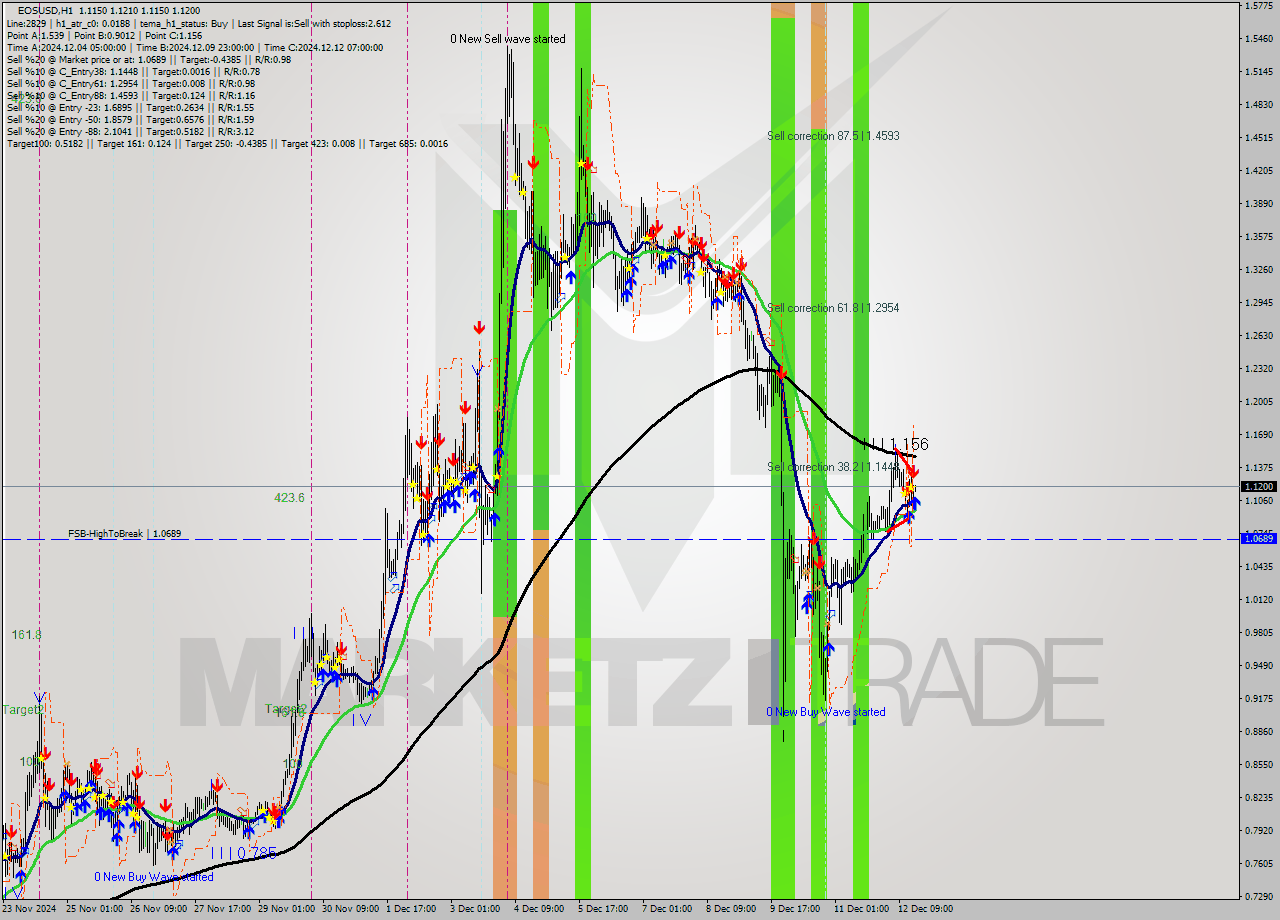The image size is (1280, 920).
Task: Click 'New Buy Wave started' beside 9 Dec bands
Action: (826, 712)
